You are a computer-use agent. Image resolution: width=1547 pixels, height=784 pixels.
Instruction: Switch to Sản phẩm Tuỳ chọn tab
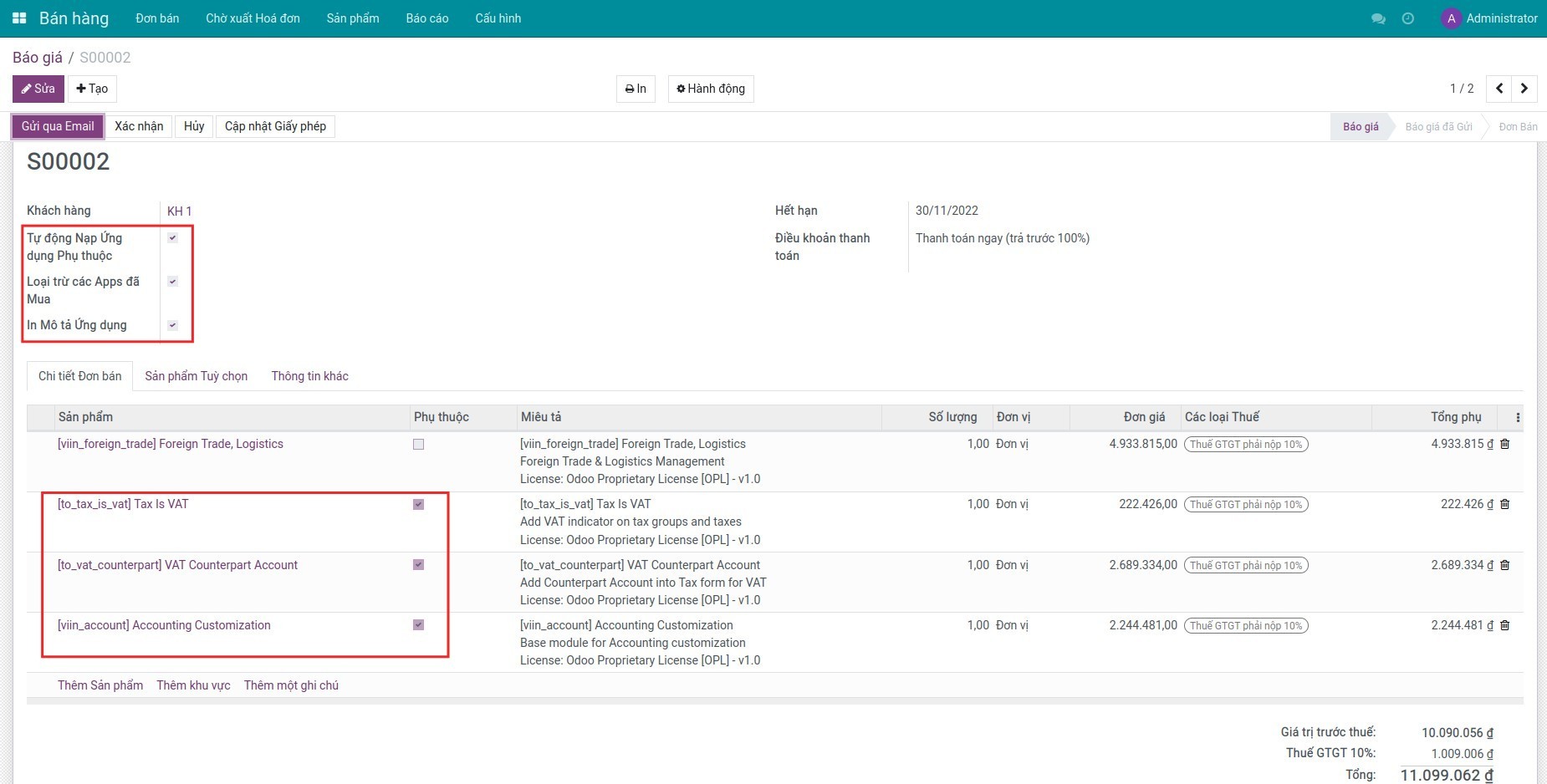197,376
